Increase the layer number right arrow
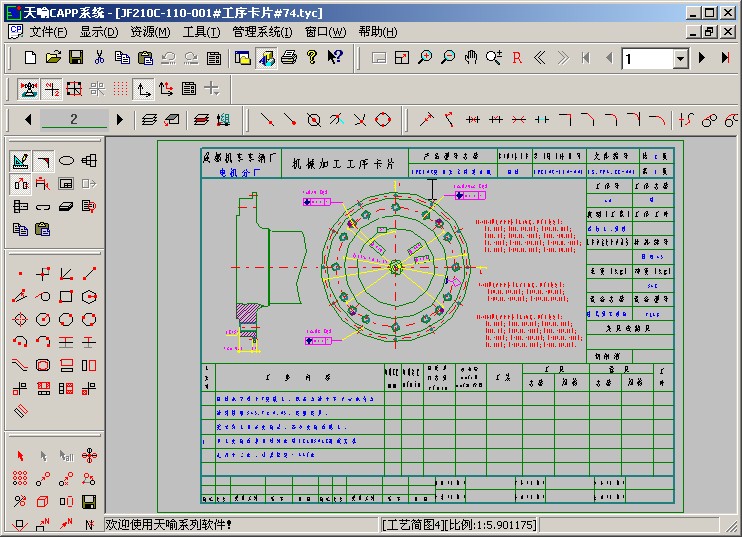 (x=120, y=120)
